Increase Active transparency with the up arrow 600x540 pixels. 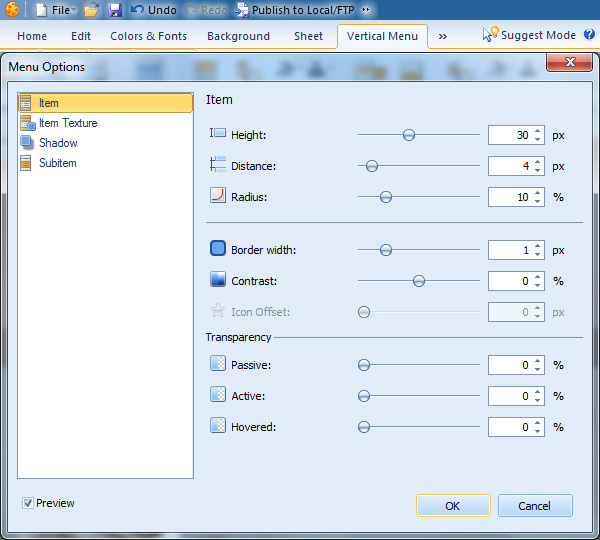(x=538, y=392)
